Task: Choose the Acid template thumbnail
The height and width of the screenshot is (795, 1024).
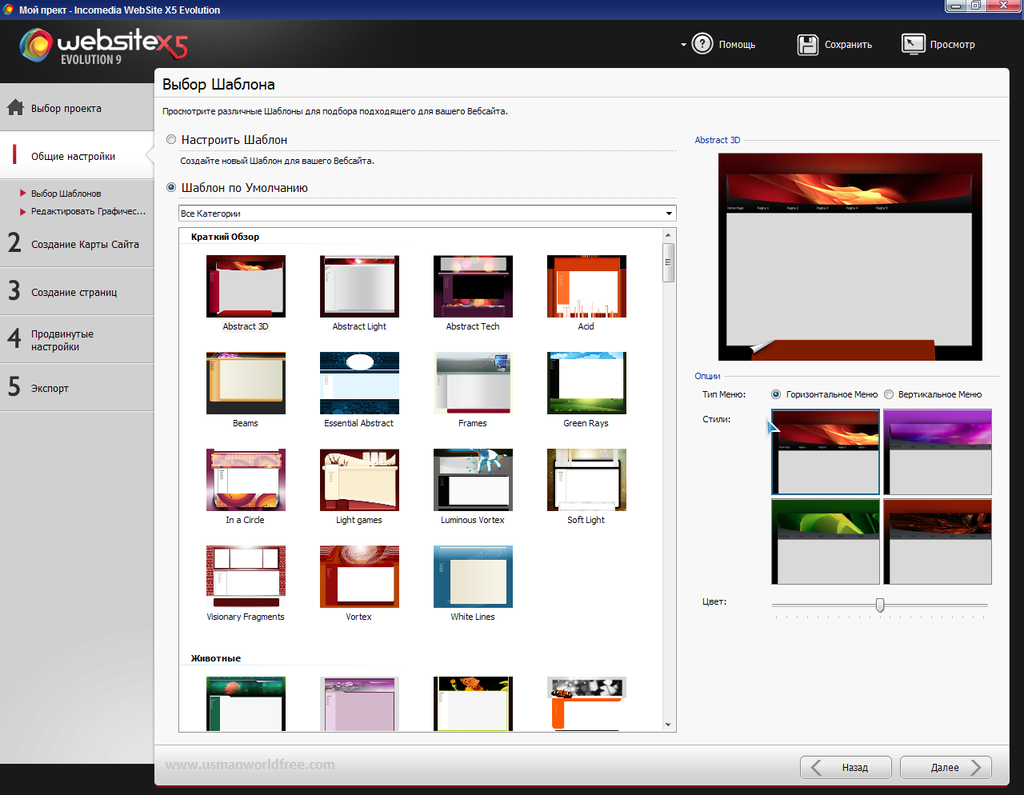Action: 586,286
